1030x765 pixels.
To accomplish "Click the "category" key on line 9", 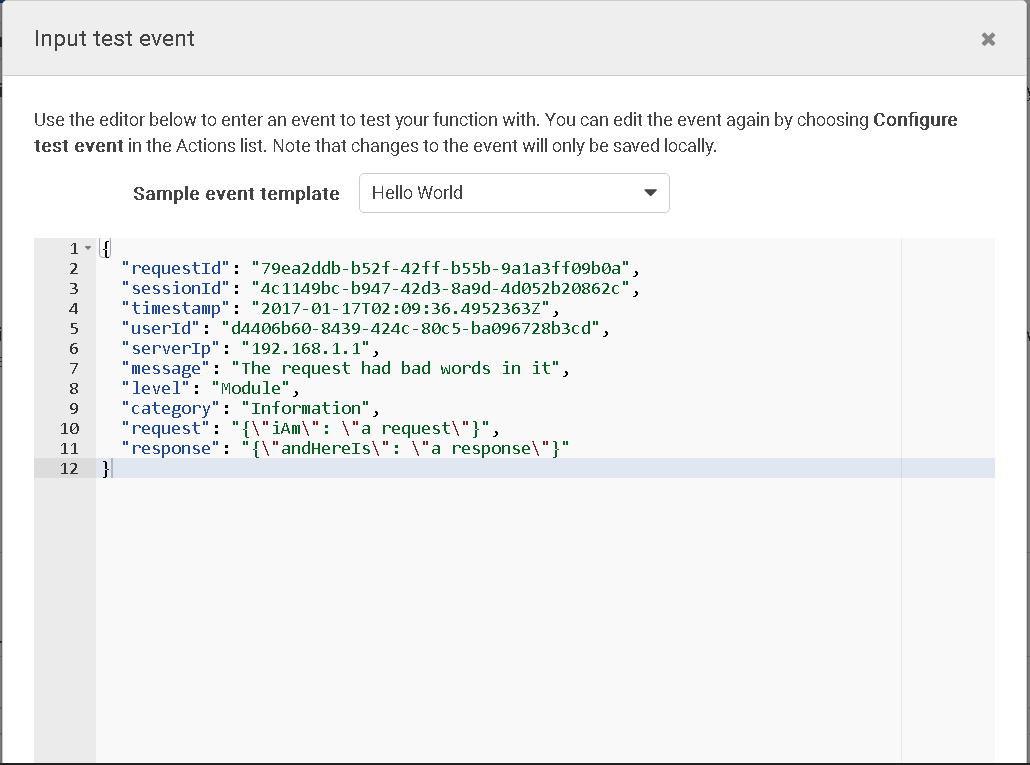I will pyautogui.click(x=171, y=408).
